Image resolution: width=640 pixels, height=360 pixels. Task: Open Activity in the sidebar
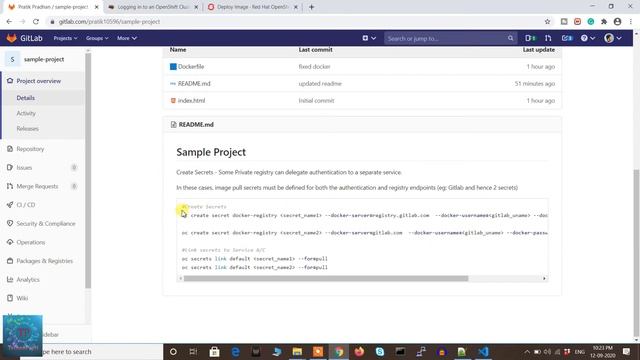[x=26, y=113]
